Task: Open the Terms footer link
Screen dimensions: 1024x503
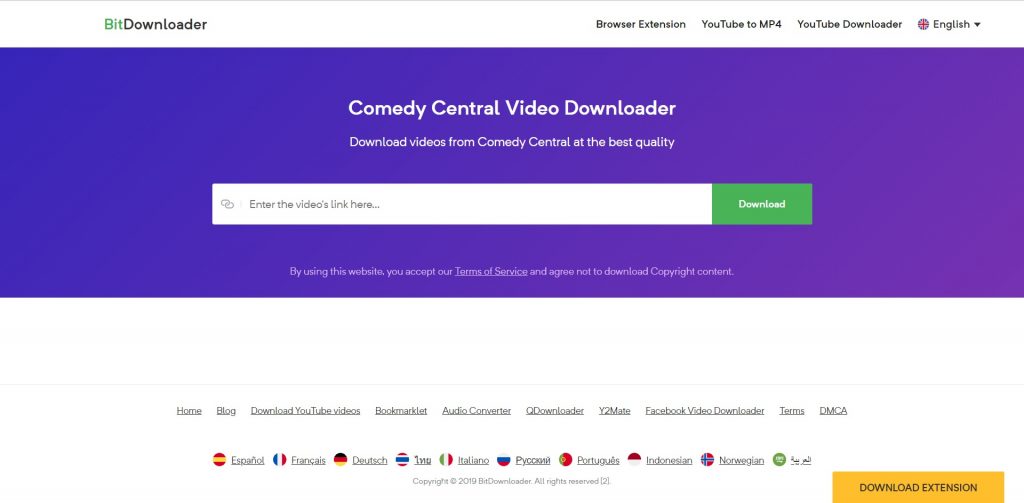Action: (x=792, y=411)
